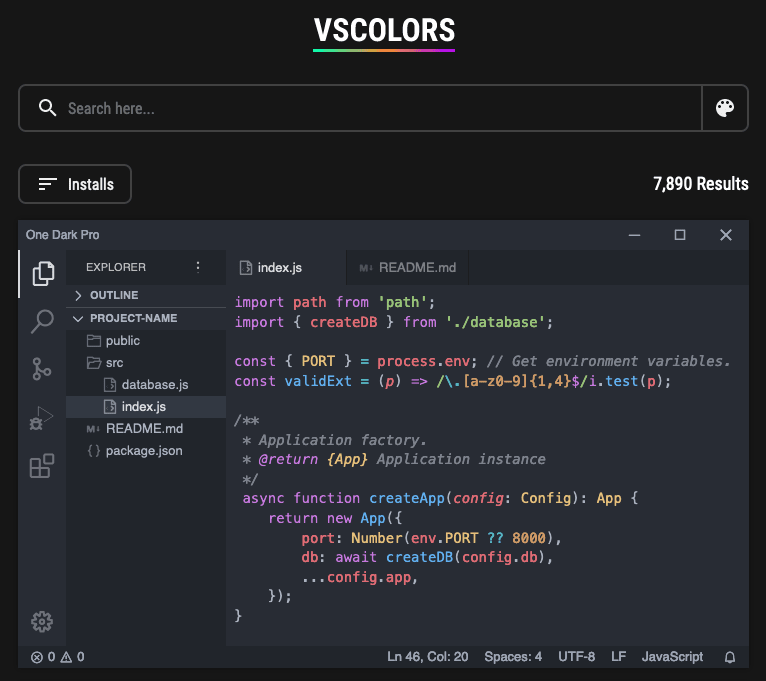Click the './database' import string in code
The width and height of the screenshot is (766, 681).
pyautogui.click(x=495, y=322)
